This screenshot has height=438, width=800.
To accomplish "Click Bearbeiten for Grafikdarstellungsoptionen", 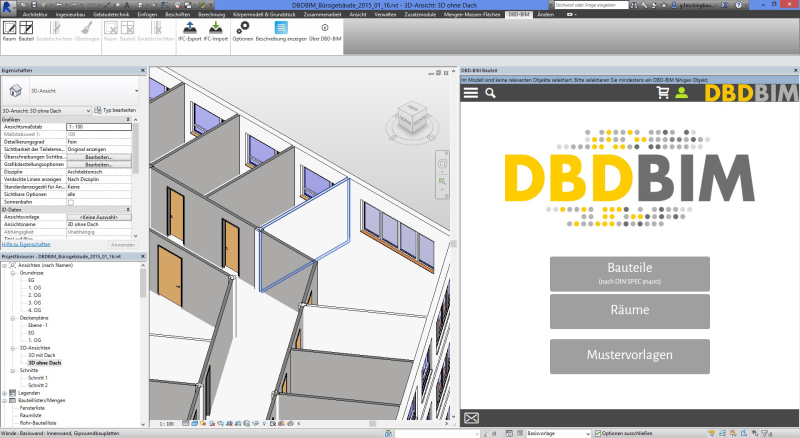I will point(98,164).
